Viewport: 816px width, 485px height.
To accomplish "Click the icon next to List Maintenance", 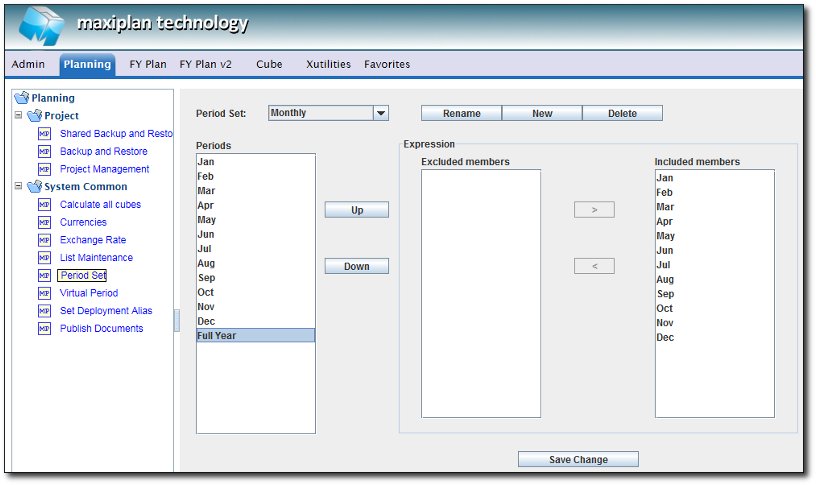I will coord(44,258).
